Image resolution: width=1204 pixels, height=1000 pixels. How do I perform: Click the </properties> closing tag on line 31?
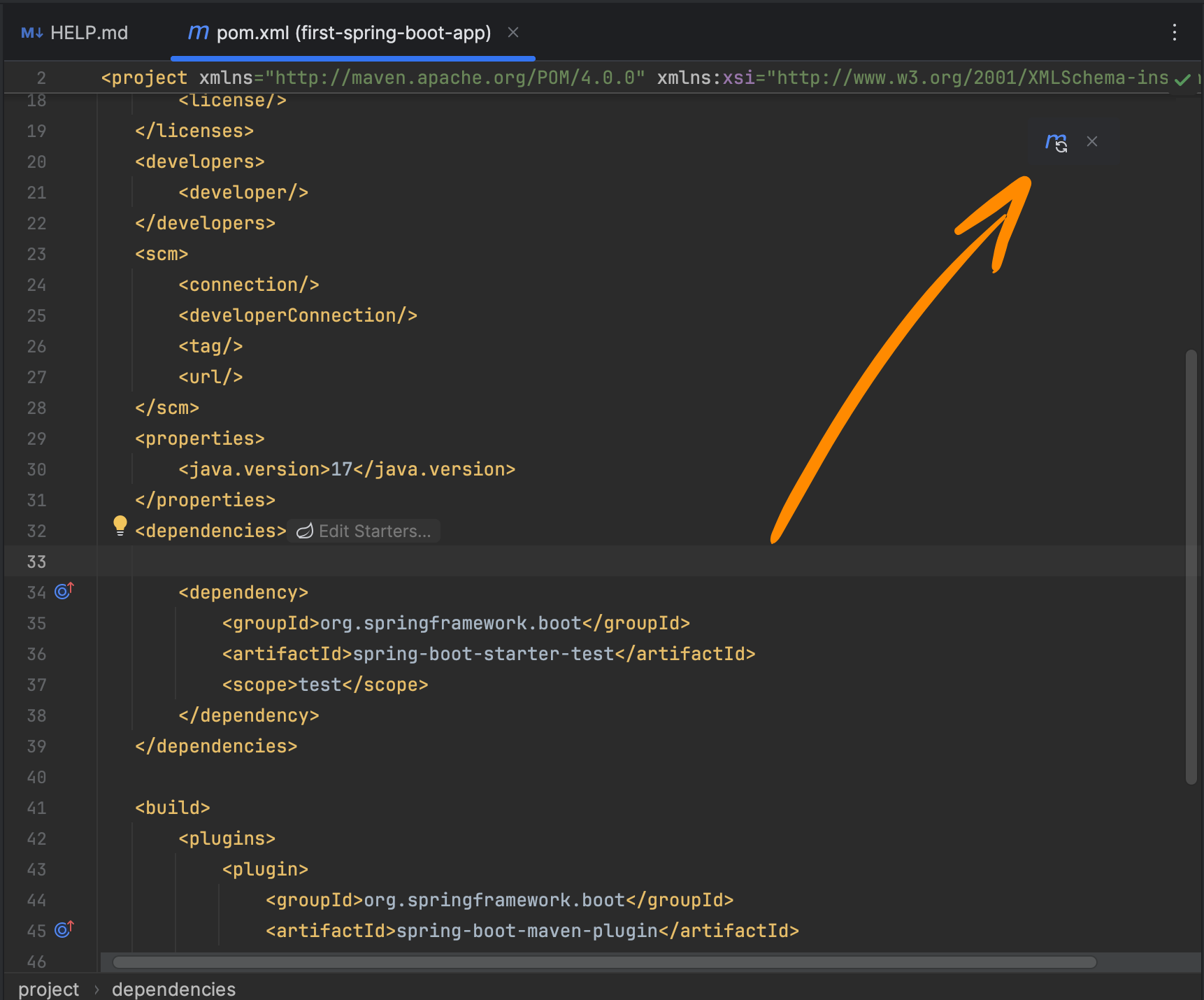[206, 500]
